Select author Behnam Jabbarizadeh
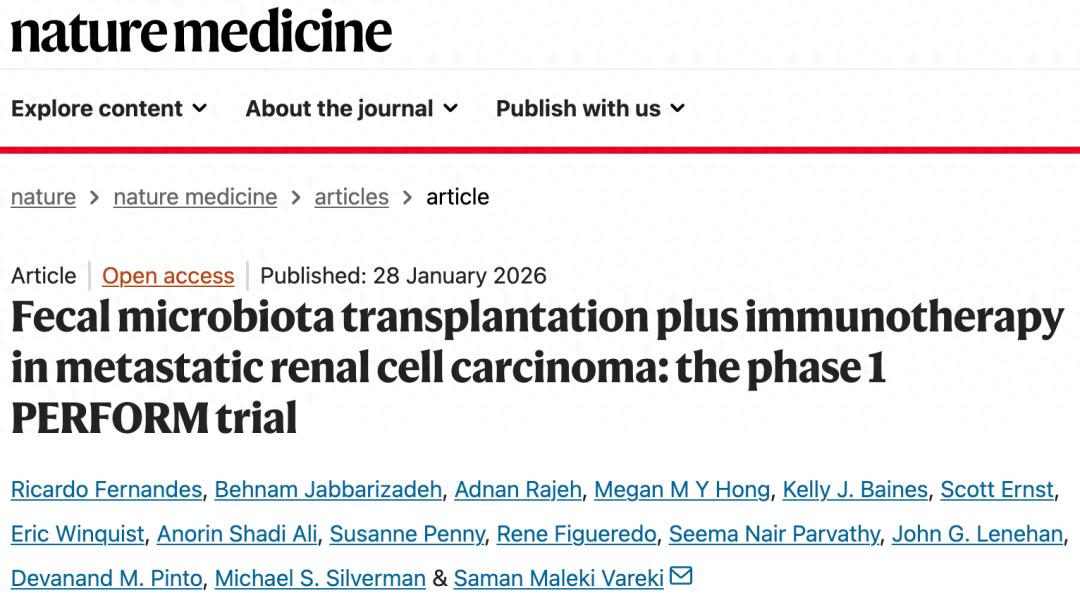 pyautogui.click(x=328, y=490)
